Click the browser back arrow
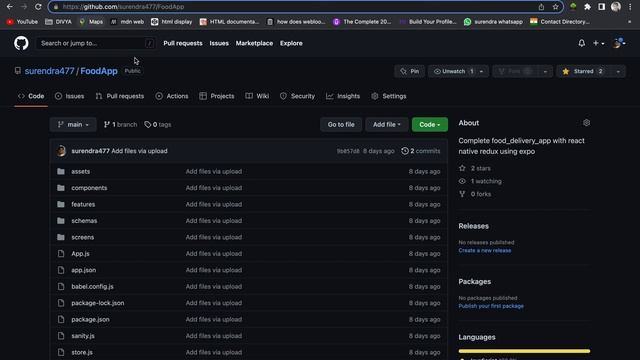640x360 pixels. coord(9,7)
